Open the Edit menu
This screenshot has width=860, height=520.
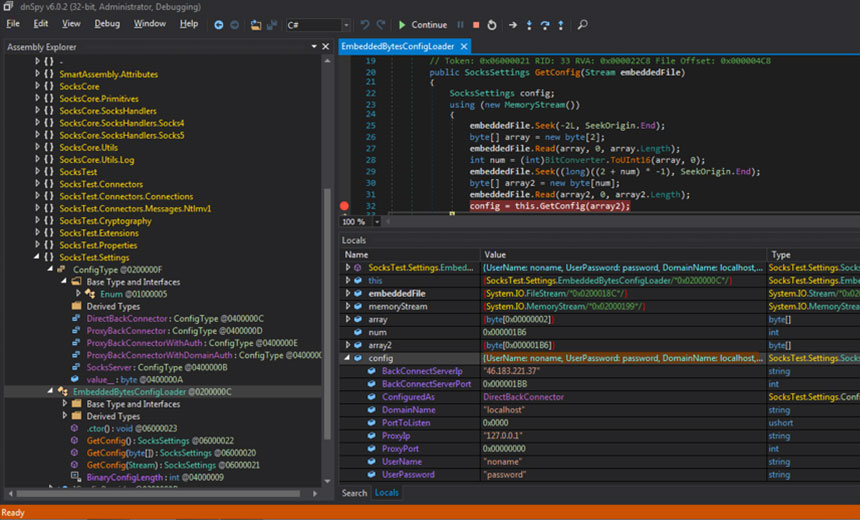[x=41, y=24]
